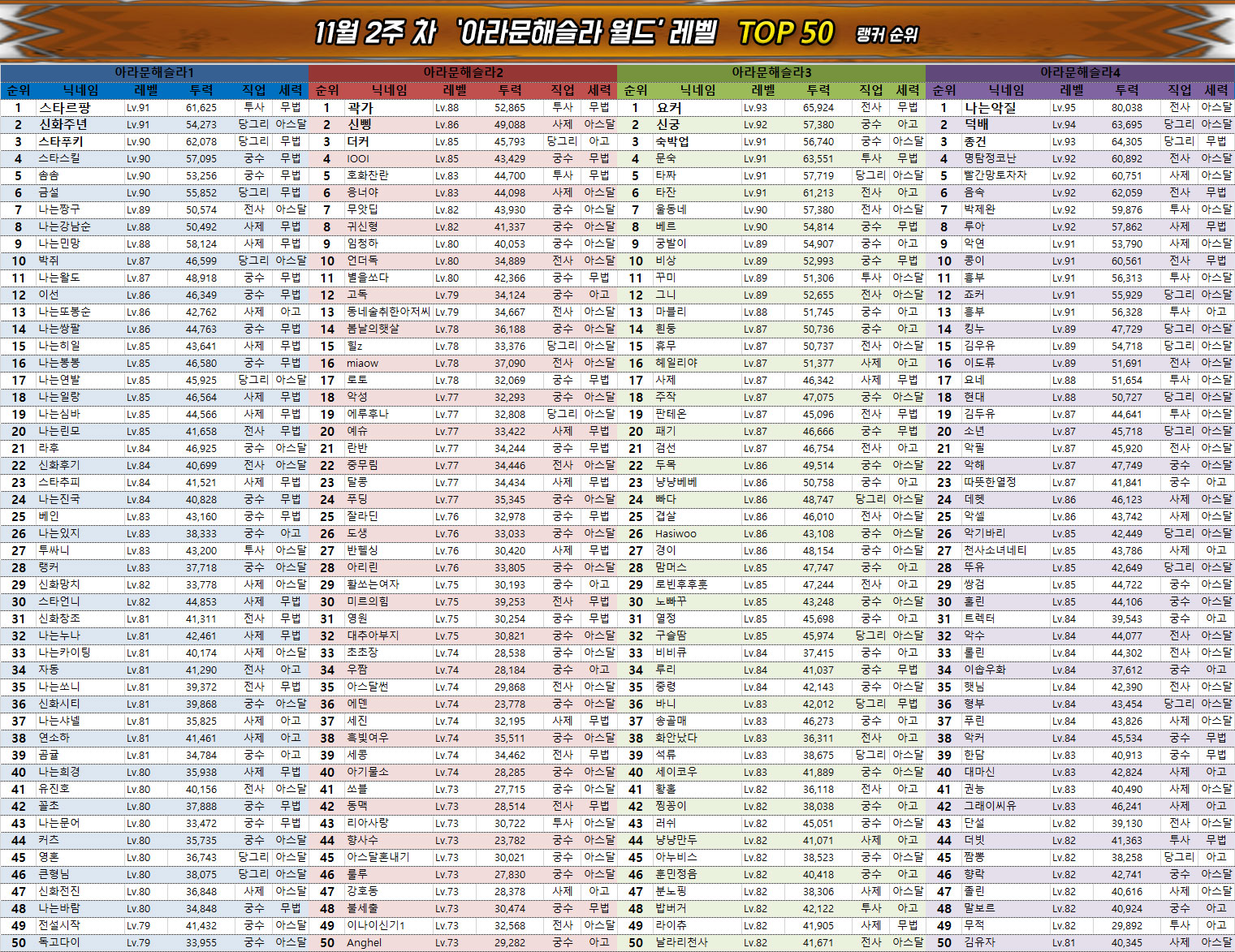Click the nickname Anghel at rank 50
The height and width of the screenshot is (952, 1235).
click(x=364, y=942)
